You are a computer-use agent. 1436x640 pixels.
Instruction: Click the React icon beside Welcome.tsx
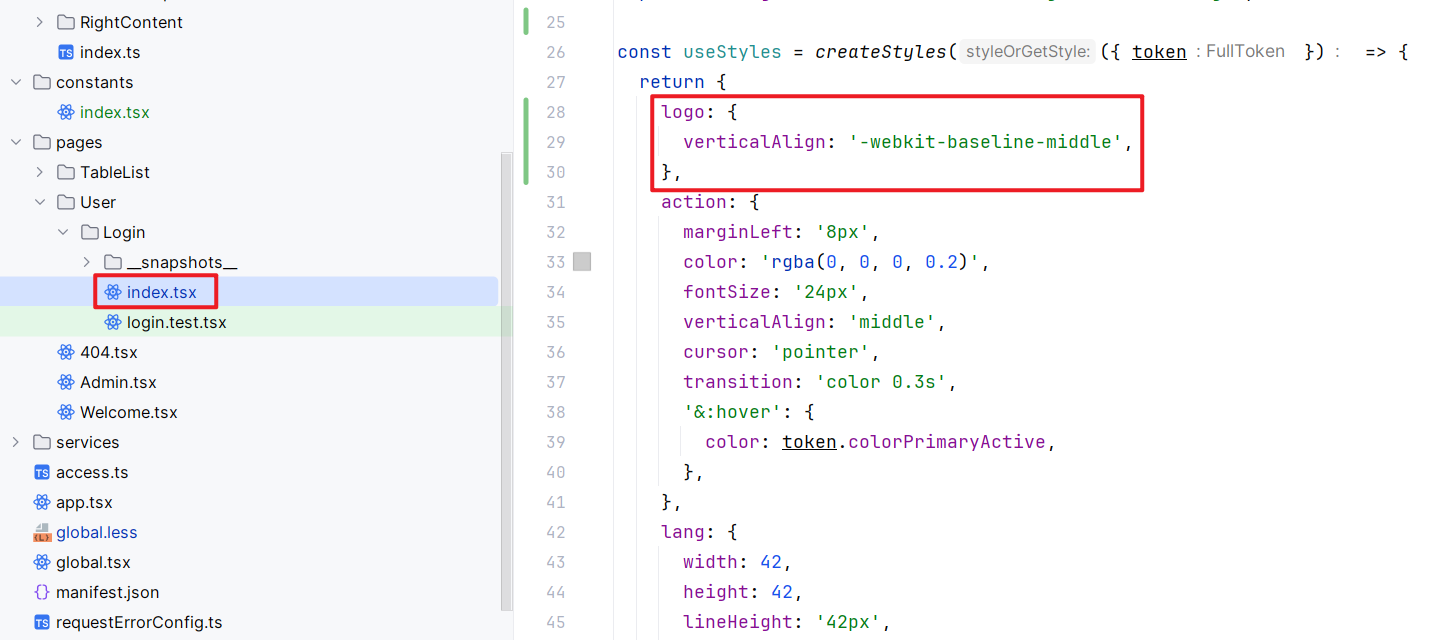(66, 412)
